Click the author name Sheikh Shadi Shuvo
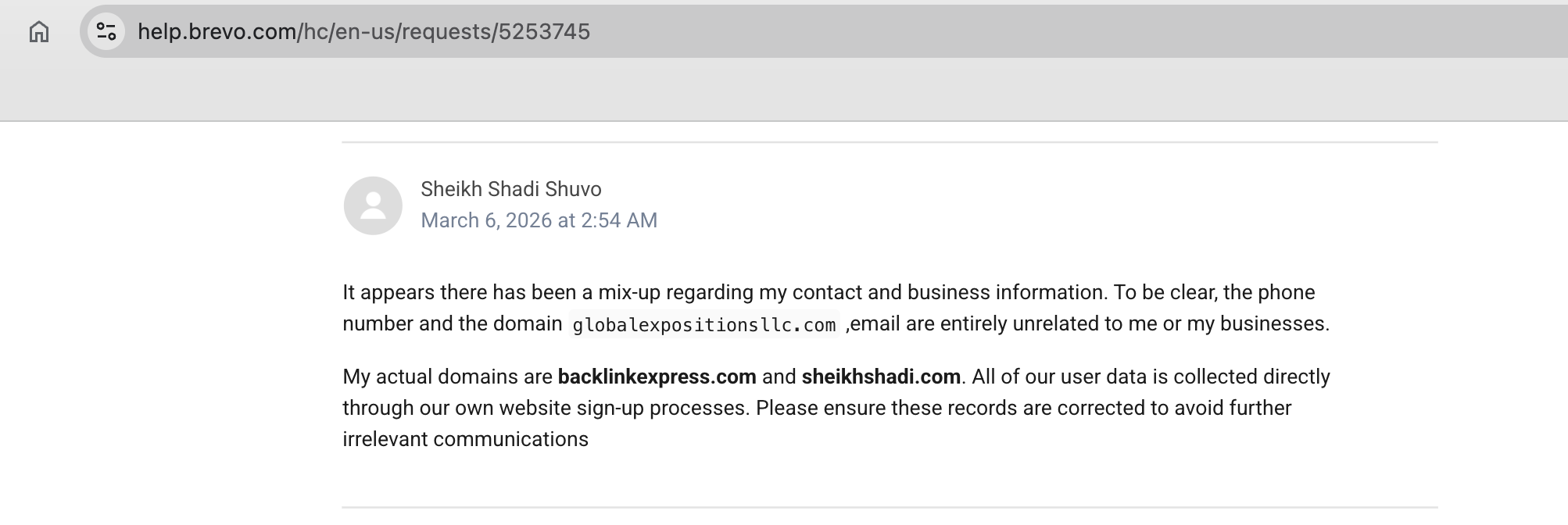1568x525 pixels. pos(510,190)
